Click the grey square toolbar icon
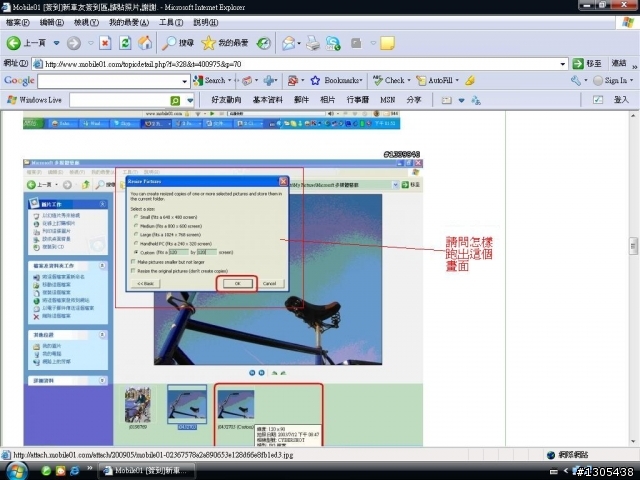 356,43
